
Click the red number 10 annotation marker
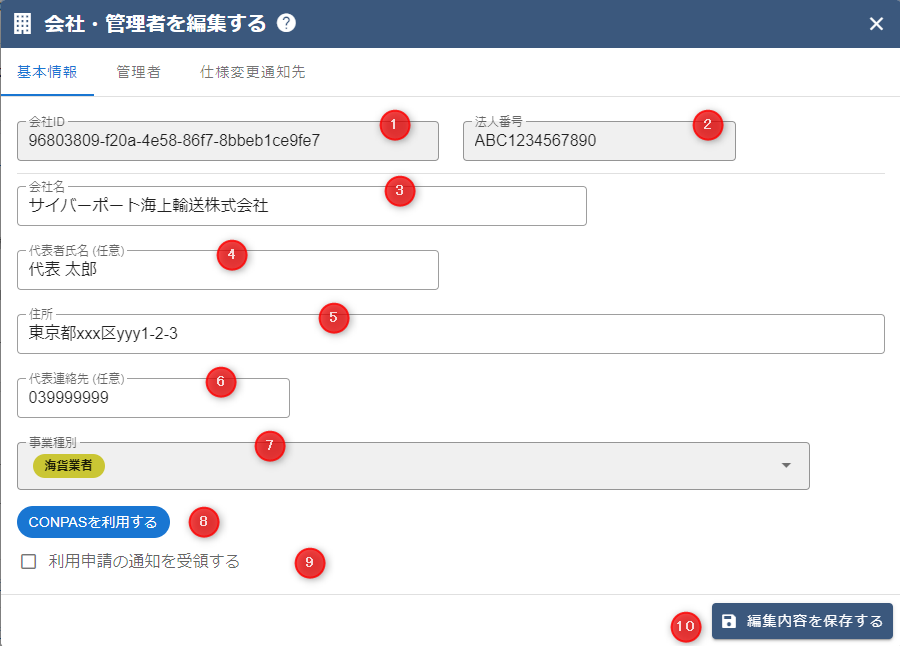(685, 627)
